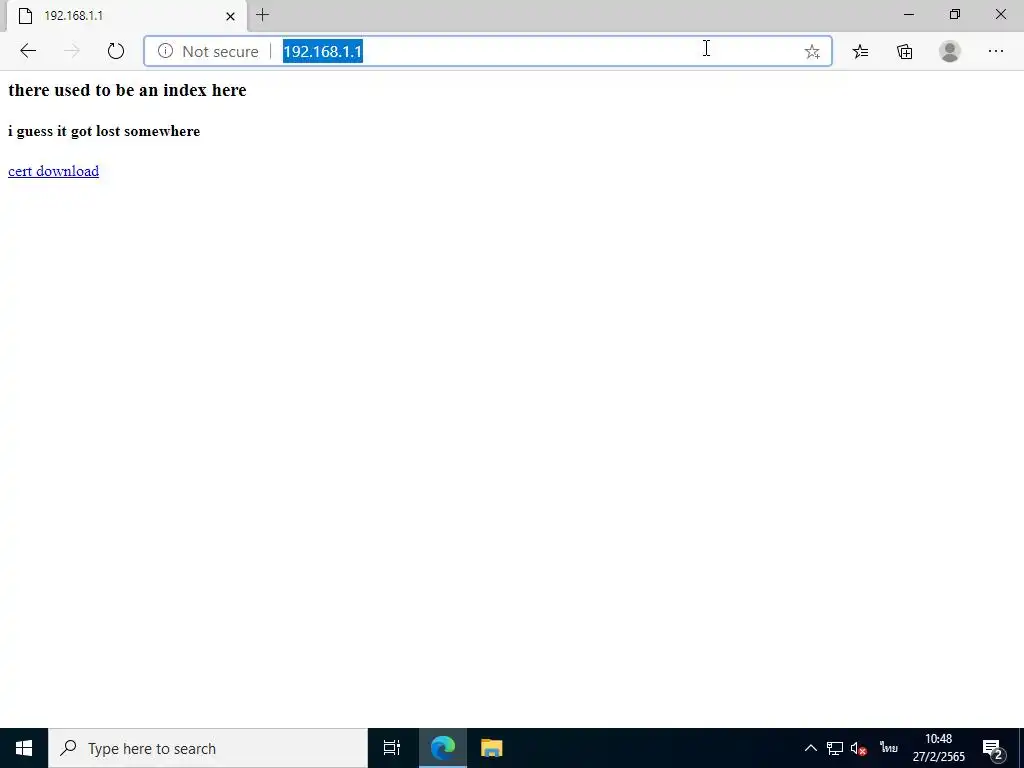The width and height of the screenshot is (1024, 768).
Task: Open the Windows Start menu
Action: (x=24, y=748)
